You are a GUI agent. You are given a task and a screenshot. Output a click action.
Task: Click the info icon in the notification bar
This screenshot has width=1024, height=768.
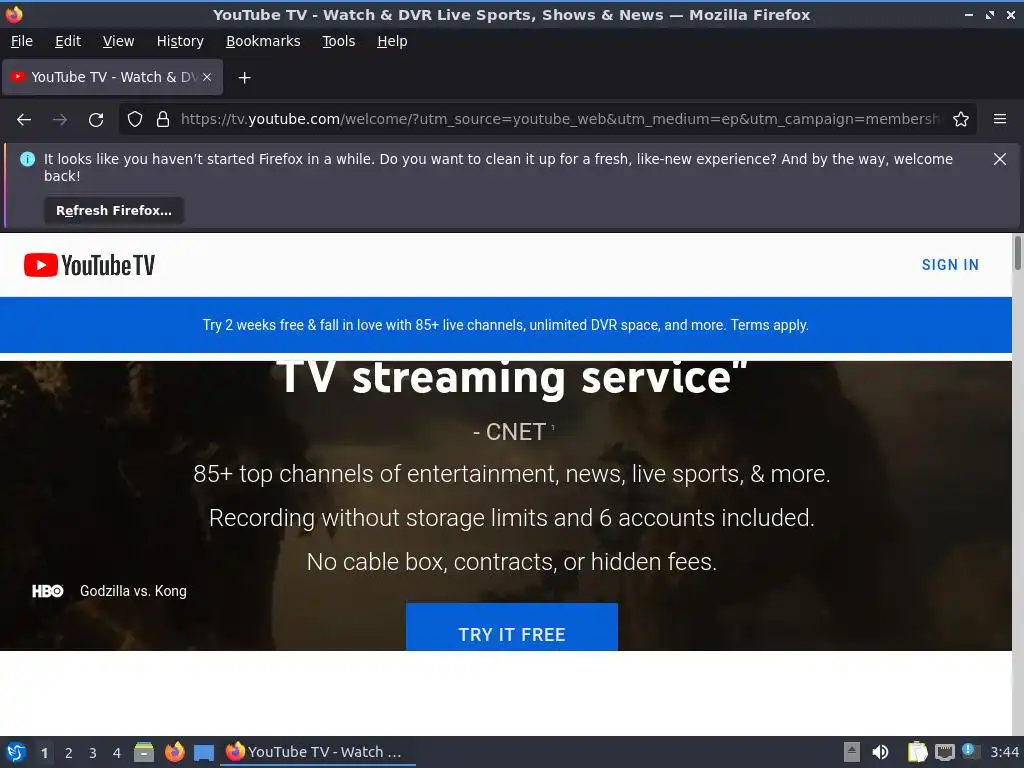(27, 159)
